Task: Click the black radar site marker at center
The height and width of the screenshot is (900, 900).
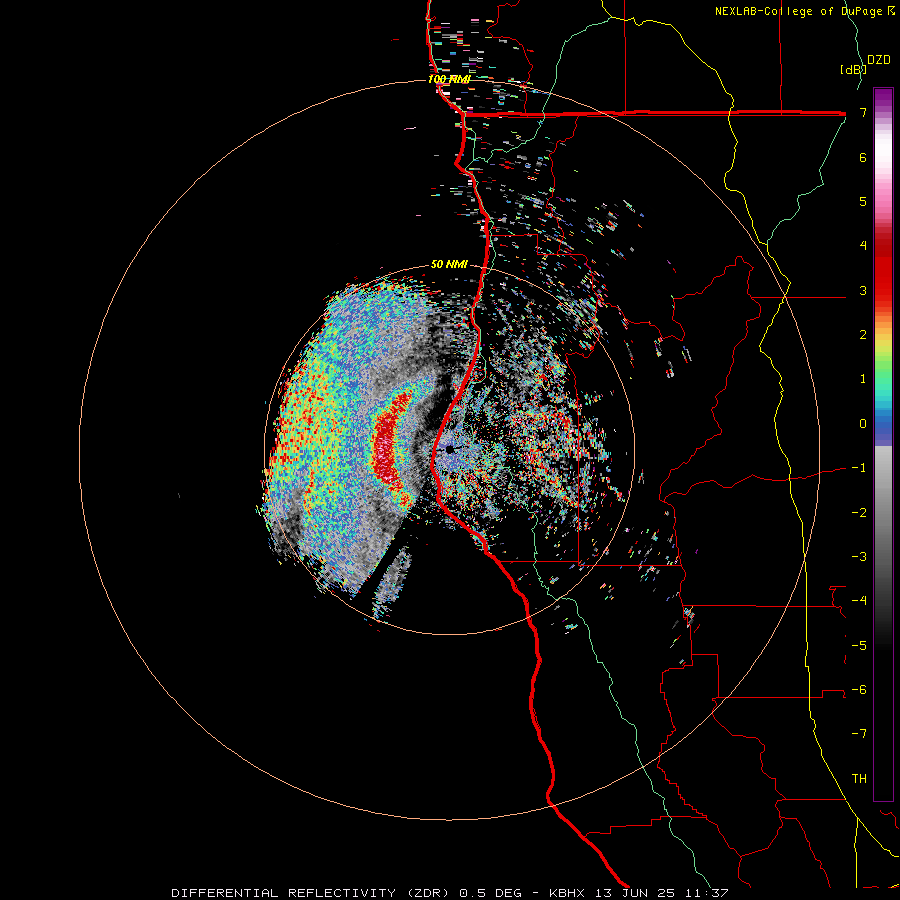Action: coord(449,449)
